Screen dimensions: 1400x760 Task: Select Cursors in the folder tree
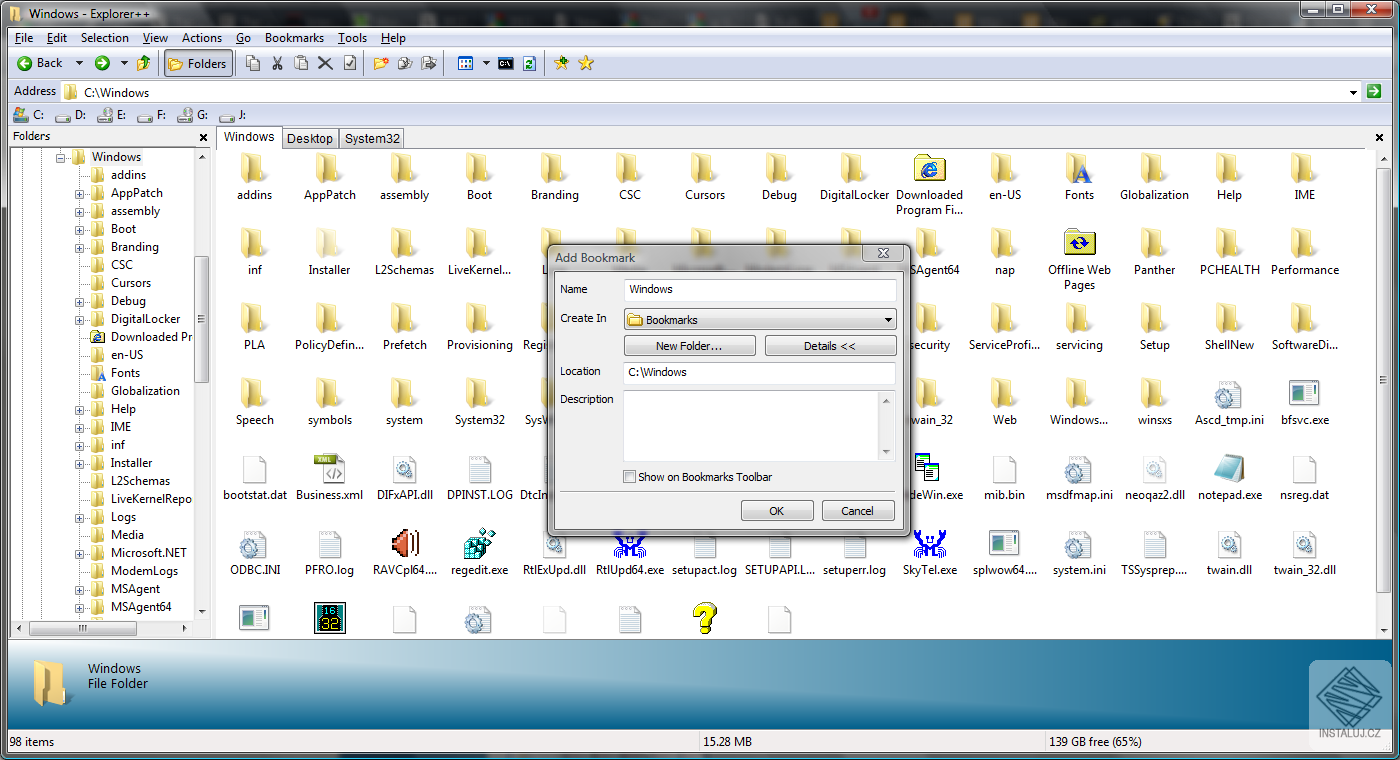131,283
